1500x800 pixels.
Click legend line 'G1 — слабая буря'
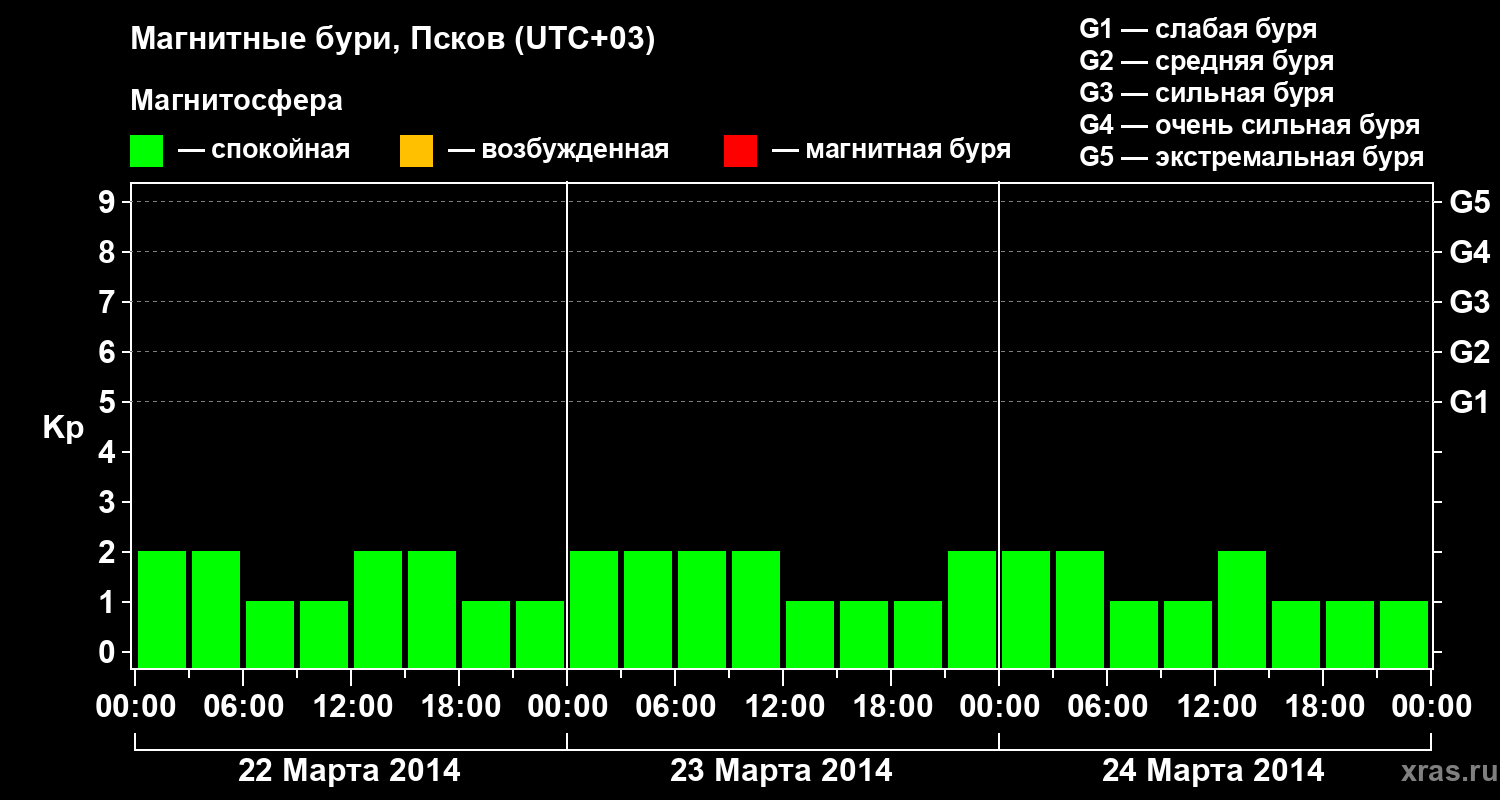pyautogui.click(x=1198, y=29)
